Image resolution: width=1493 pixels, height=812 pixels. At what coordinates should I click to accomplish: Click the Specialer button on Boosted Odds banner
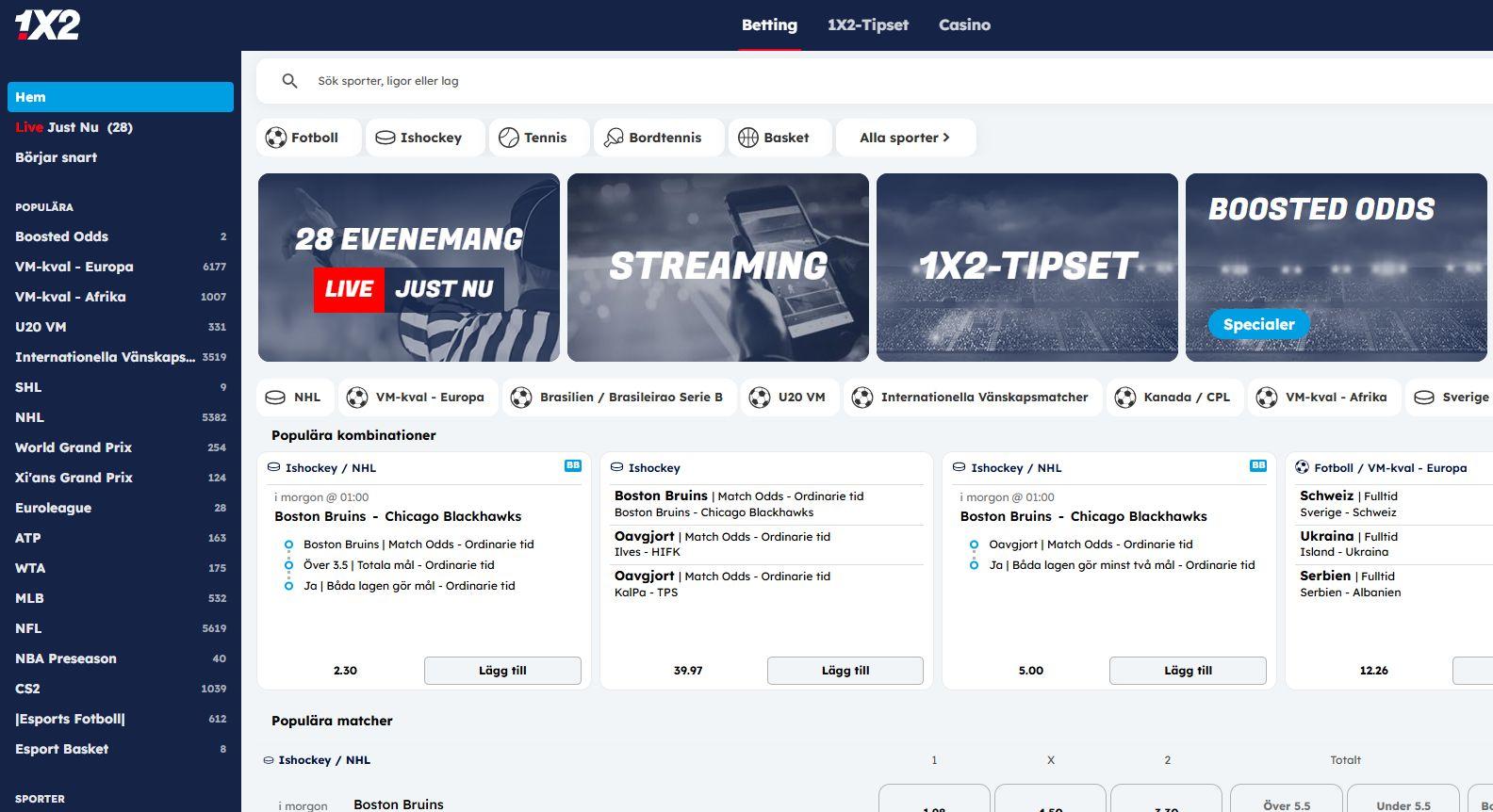(x=1259, y=324)
